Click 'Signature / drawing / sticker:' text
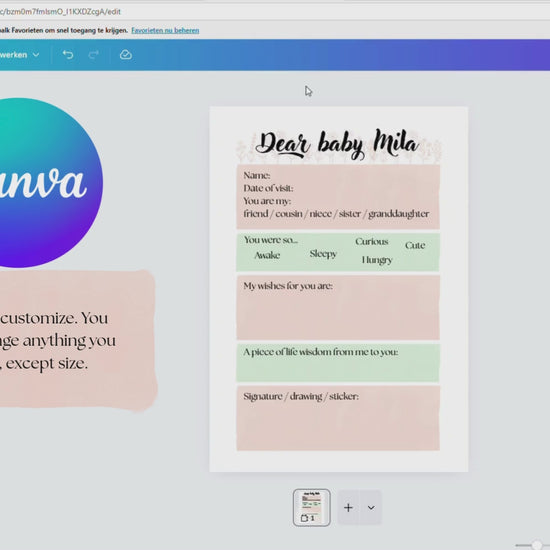The height and width of the screenshot is (550, 550). [x=301, y=397]
